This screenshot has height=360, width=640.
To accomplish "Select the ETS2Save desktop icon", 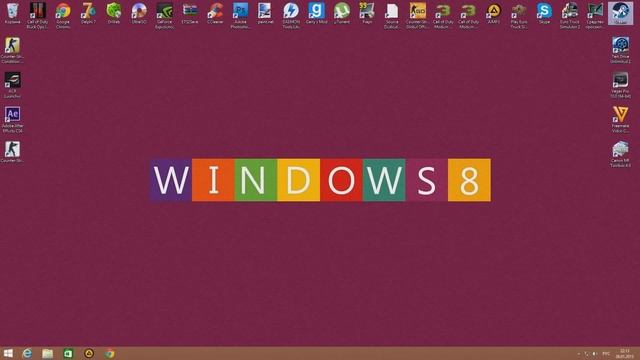I will (x=190, y=13).
